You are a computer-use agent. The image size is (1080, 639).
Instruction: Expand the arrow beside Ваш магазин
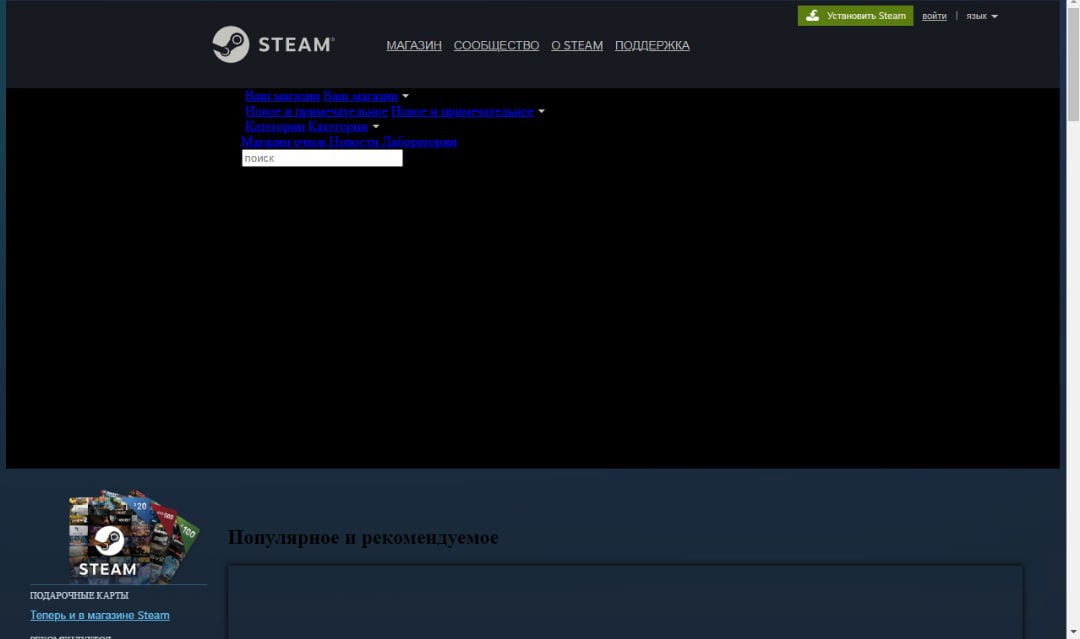(405, 96)
